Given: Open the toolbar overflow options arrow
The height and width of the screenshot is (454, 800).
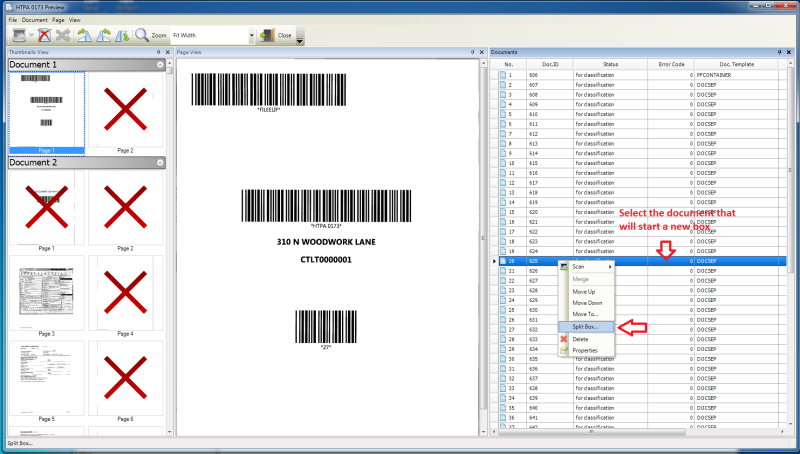Looking at the screenshot, I should 300,40.
